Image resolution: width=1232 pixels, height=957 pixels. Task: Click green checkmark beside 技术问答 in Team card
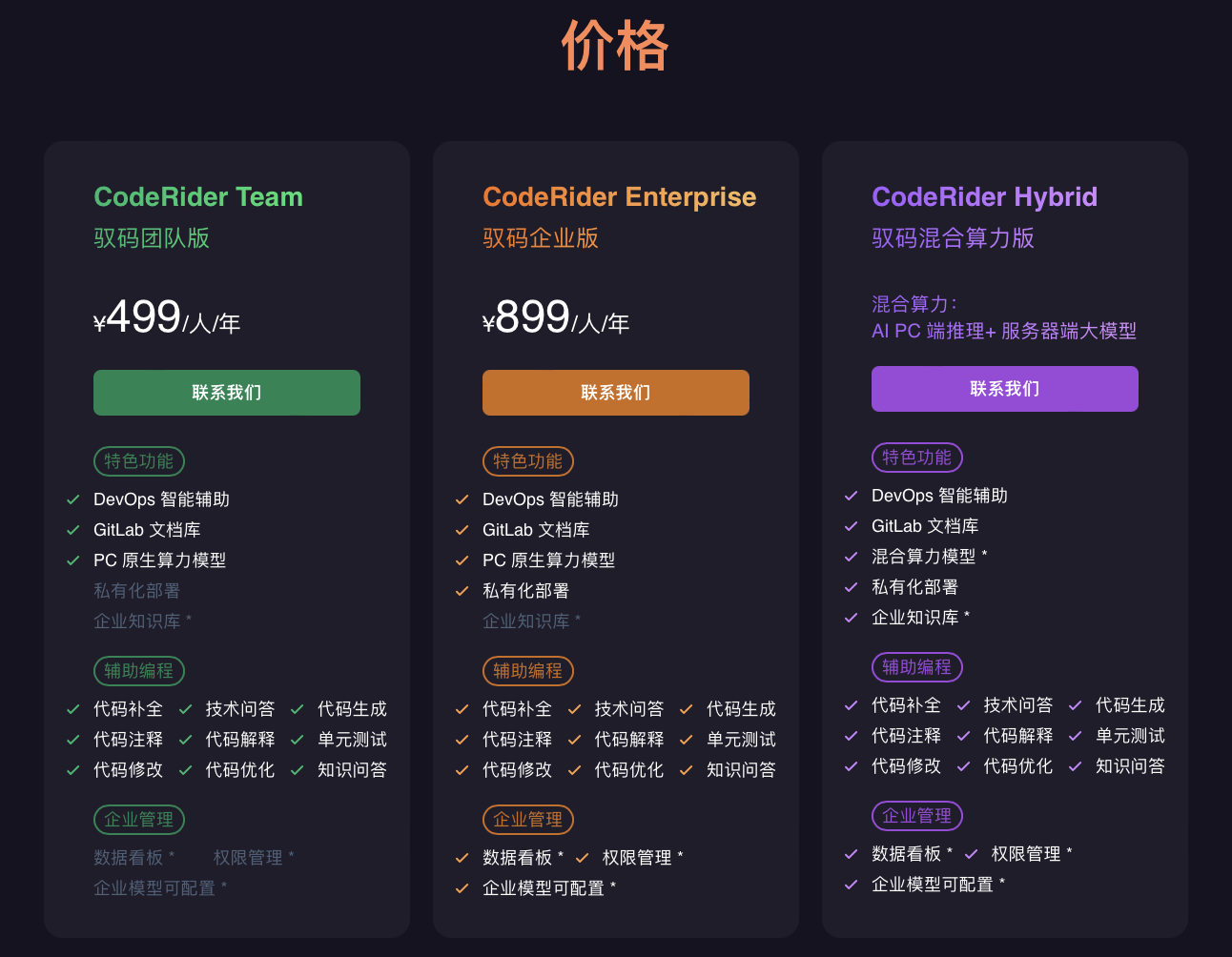coord(185,709)
